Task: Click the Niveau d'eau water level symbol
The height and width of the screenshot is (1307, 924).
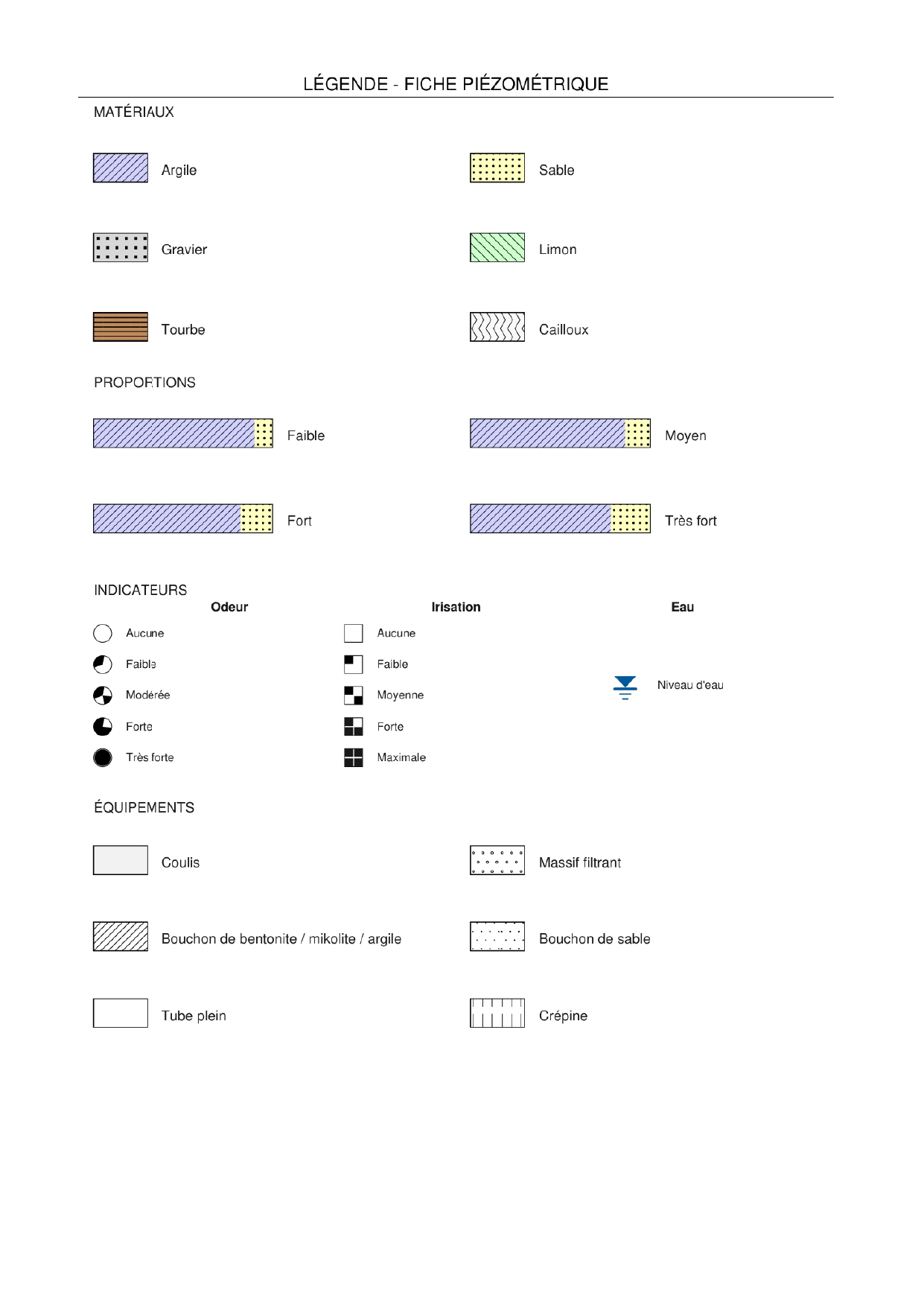Action: click(625, 687)
